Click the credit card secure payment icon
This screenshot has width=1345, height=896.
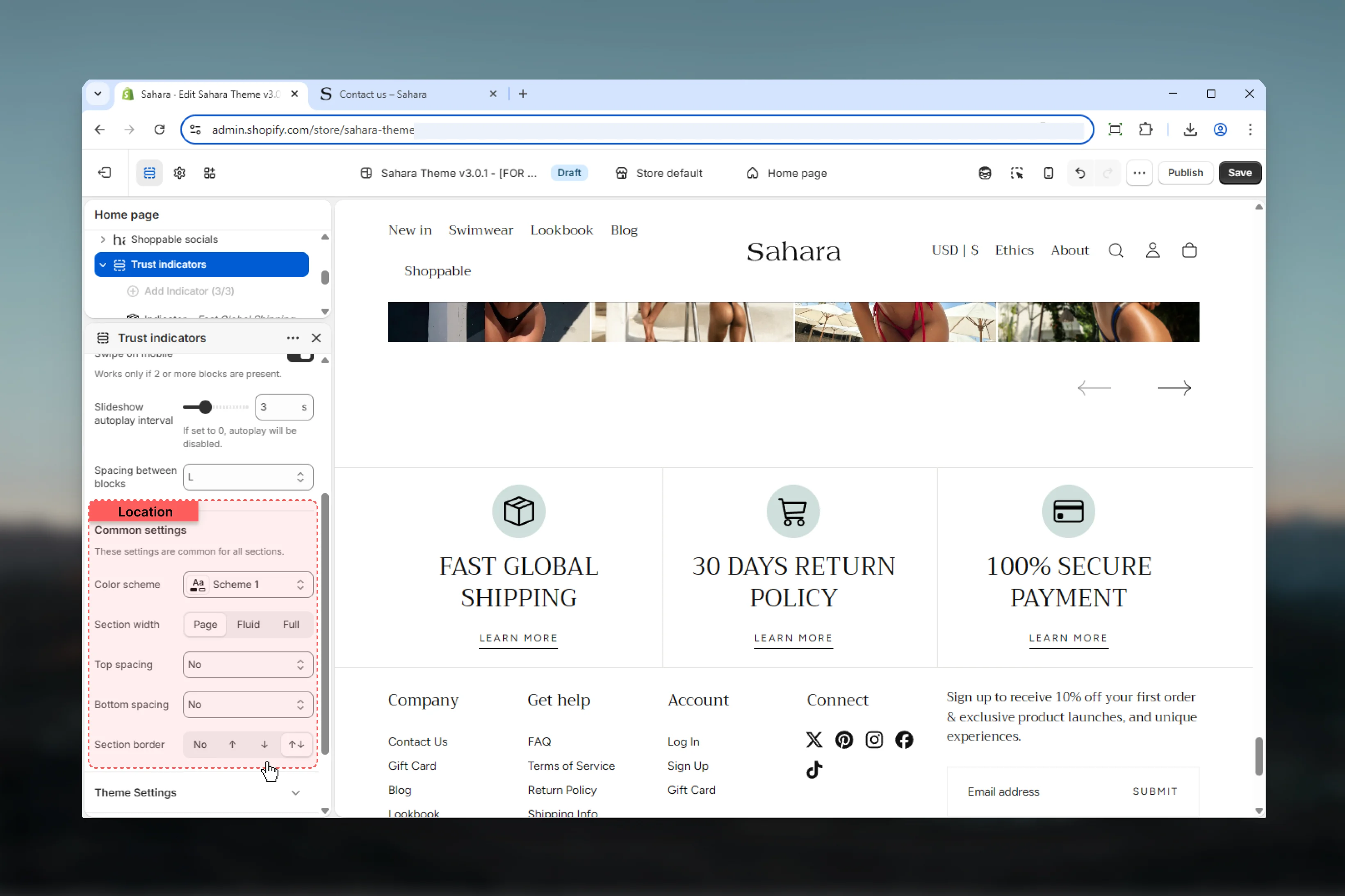click(x=1068, y=511)
